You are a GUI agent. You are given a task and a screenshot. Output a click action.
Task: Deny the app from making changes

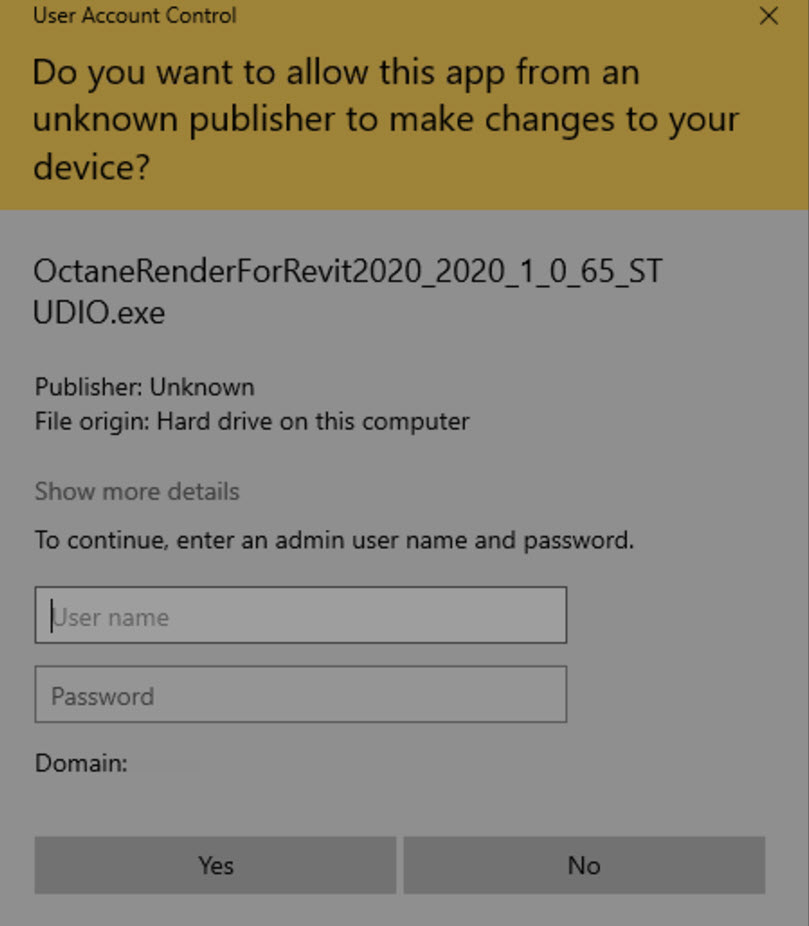coord(584,865)
